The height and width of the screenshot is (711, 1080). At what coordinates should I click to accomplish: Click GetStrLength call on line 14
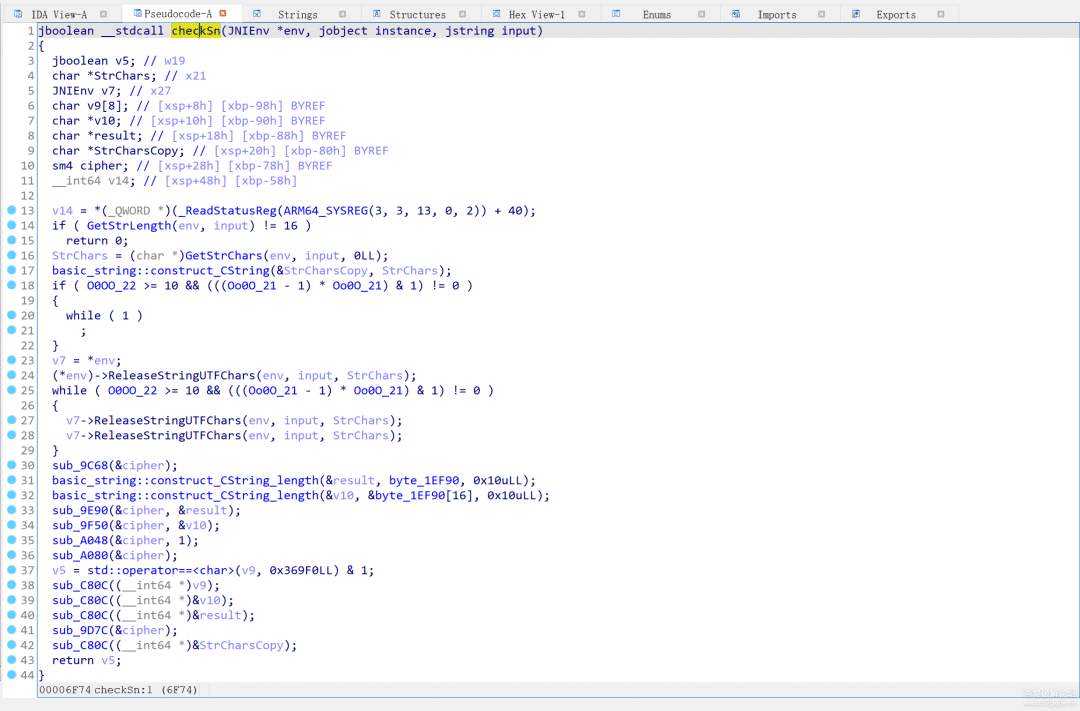(x=128, y=226)
